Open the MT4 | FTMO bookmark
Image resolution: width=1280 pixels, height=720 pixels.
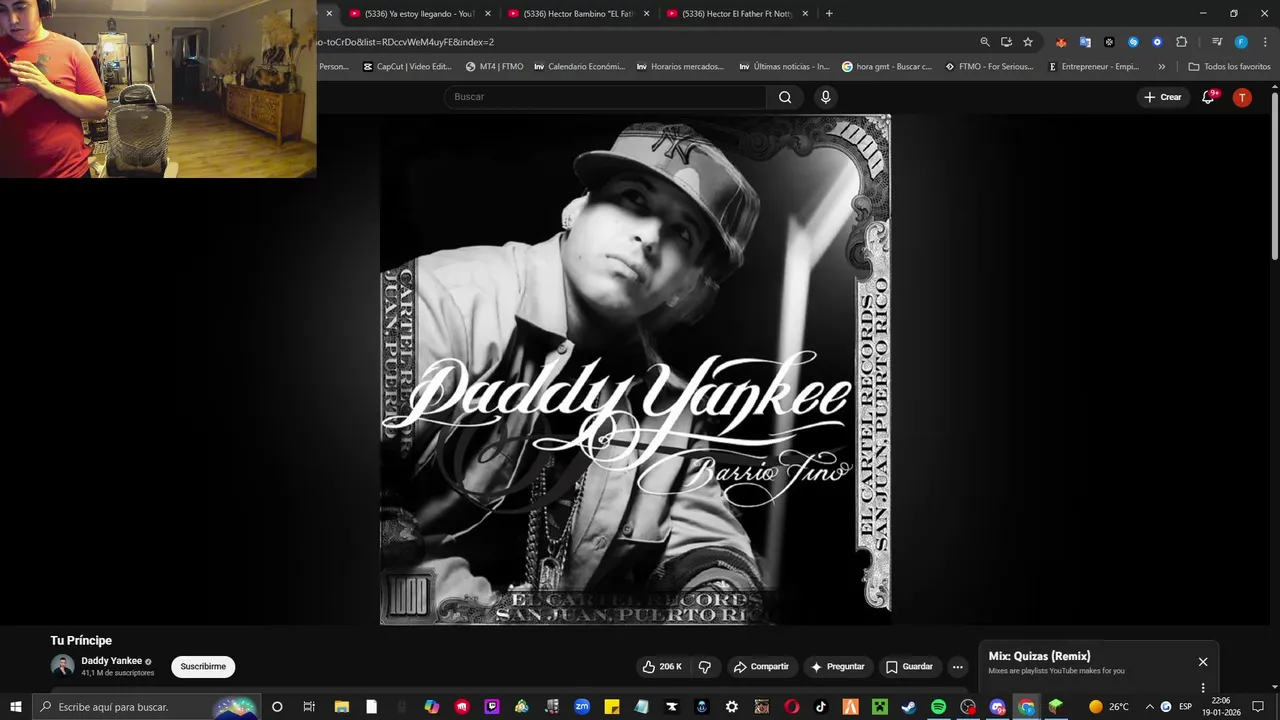pyautogui.click(x=495, y=67)
